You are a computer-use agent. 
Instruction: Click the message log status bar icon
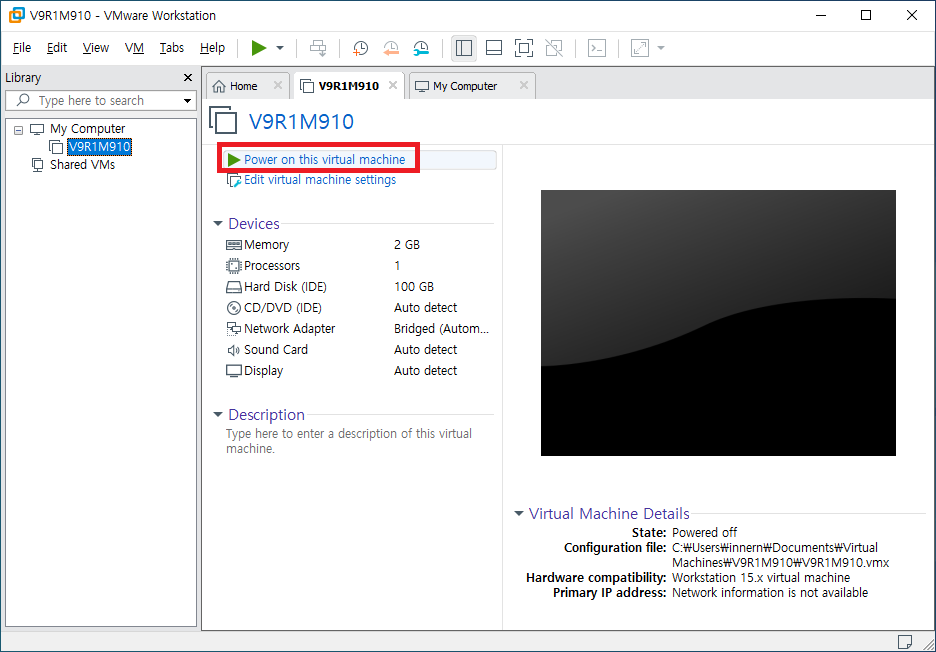point(904,641)
